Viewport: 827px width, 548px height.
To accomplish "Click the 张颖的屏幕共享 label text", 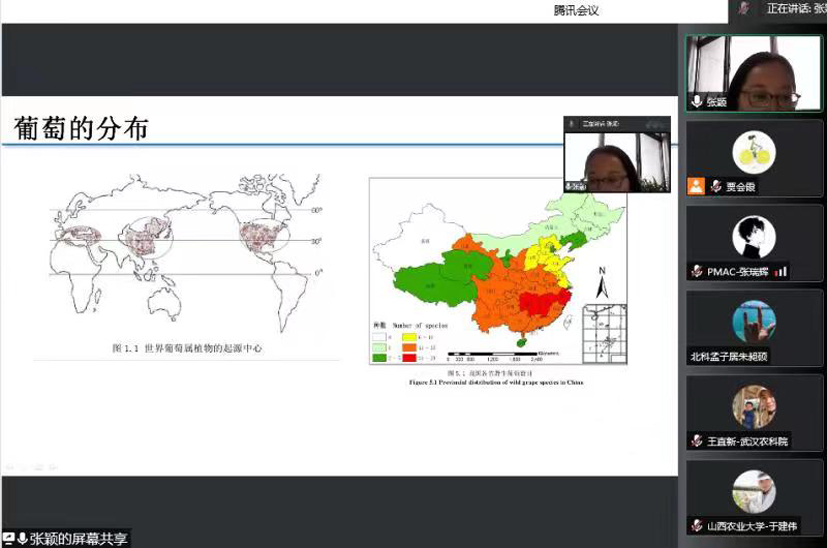I will point(79,539).
